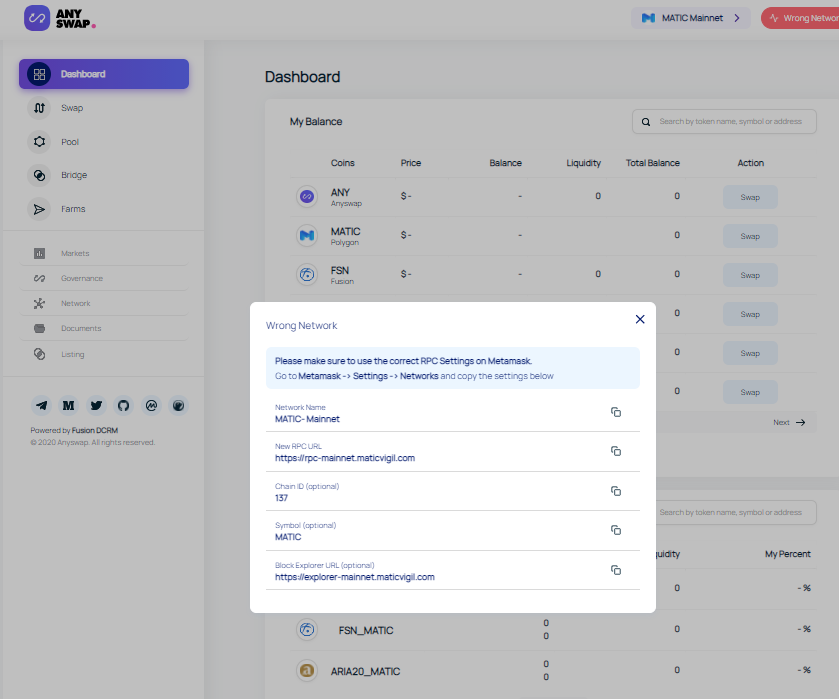Viewport: 839px width, 699px height.
Task: Click the Network nodes icon
Action: point(40,303)
